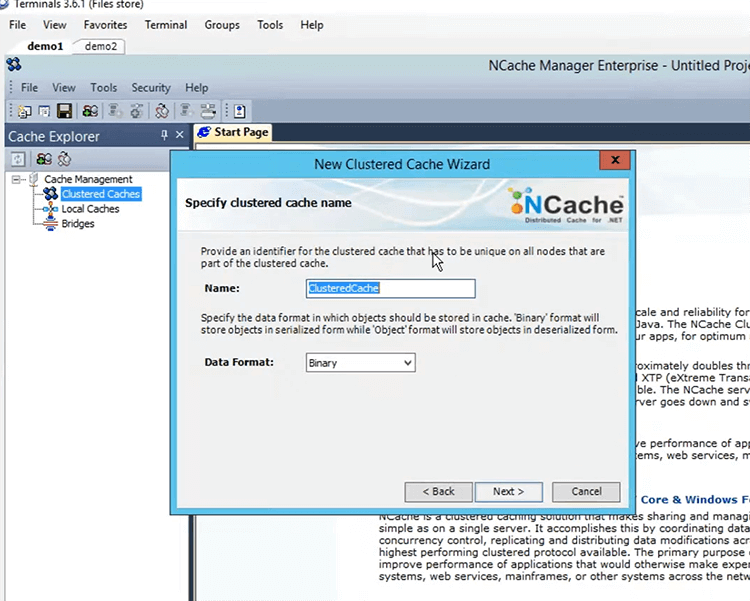Click the NCache logo in wizard header
Viewport: 750px width, 601px height.
[566, 206]
